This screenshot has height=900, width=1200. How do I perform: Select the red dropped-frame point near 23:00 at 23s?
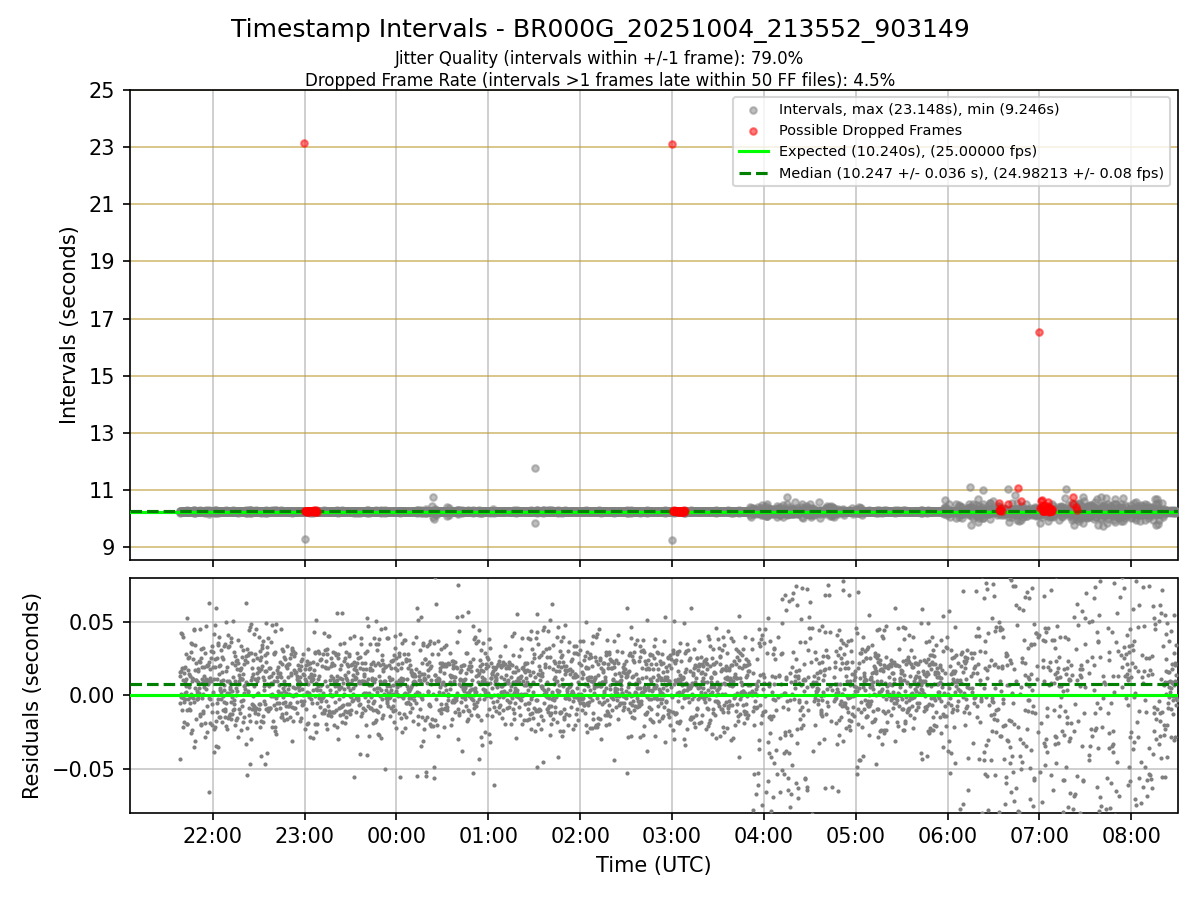point(304,144)
